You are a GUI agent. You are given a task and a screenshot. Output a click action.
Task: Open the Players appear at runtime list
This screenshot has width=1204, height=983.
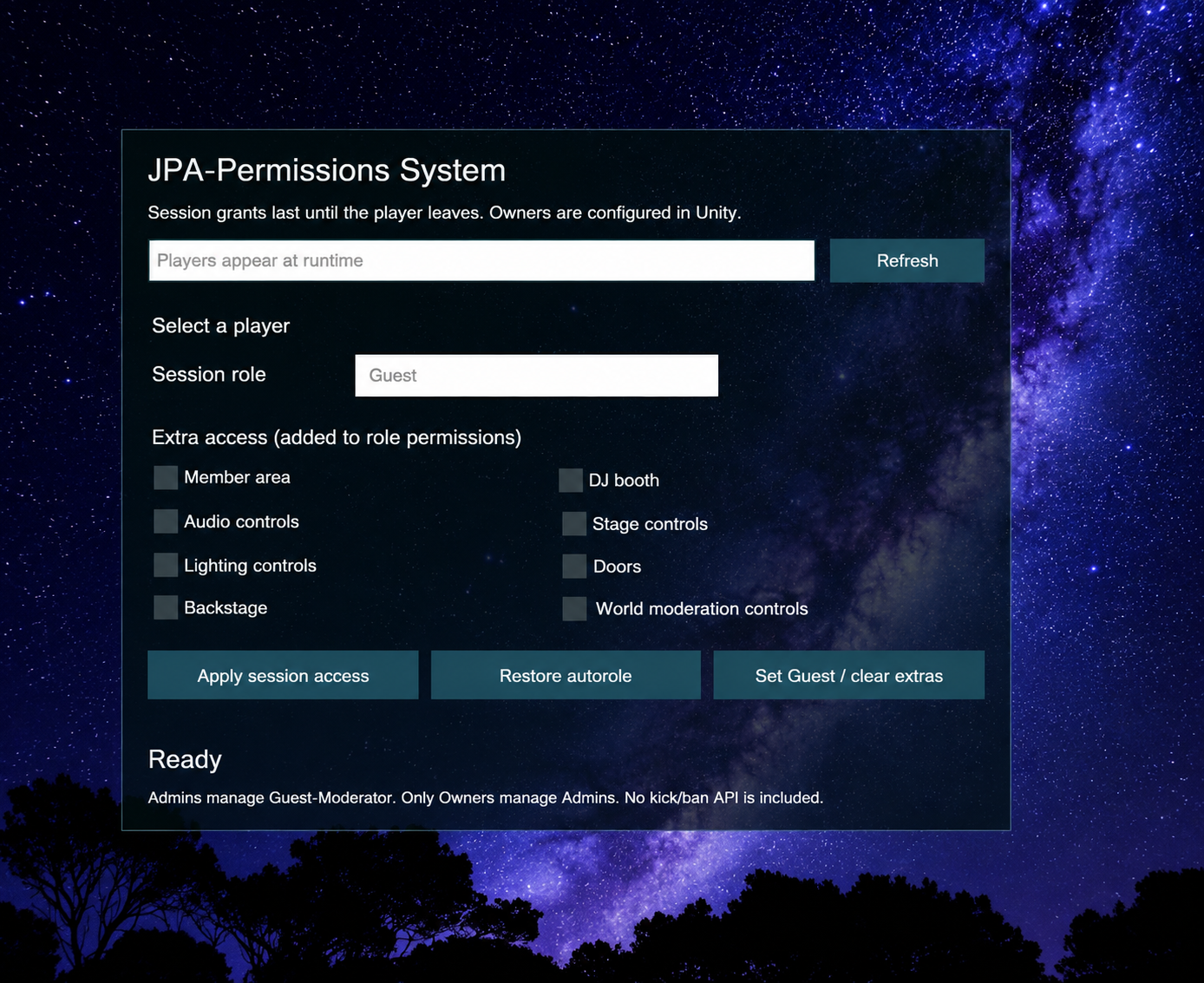481,260
